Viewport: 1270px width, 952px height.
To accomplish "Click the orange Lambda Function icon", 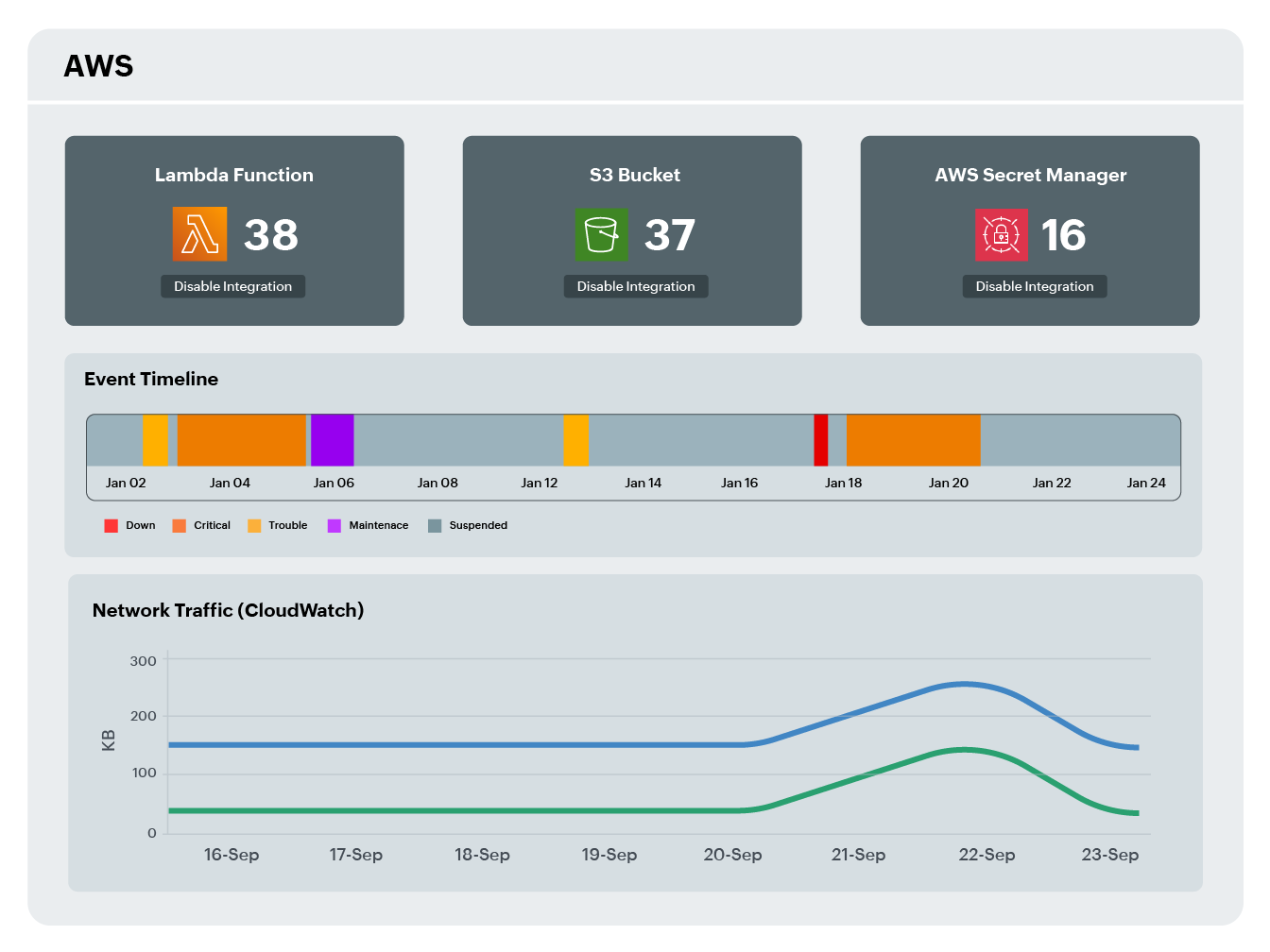I will pyautogui.click(x=199, y=234).
